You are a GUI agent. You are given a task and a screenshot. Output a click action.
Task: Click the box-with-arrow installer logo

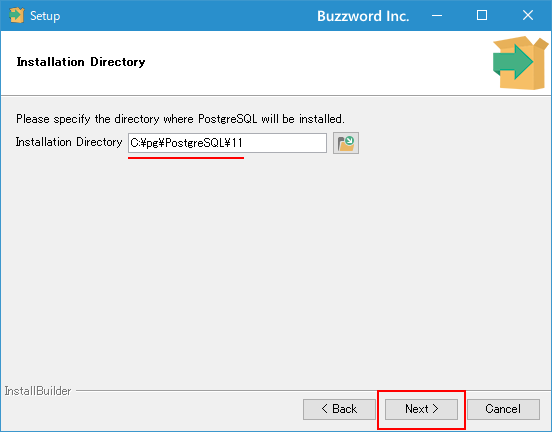pyautogui.click(x=520, y=63)
